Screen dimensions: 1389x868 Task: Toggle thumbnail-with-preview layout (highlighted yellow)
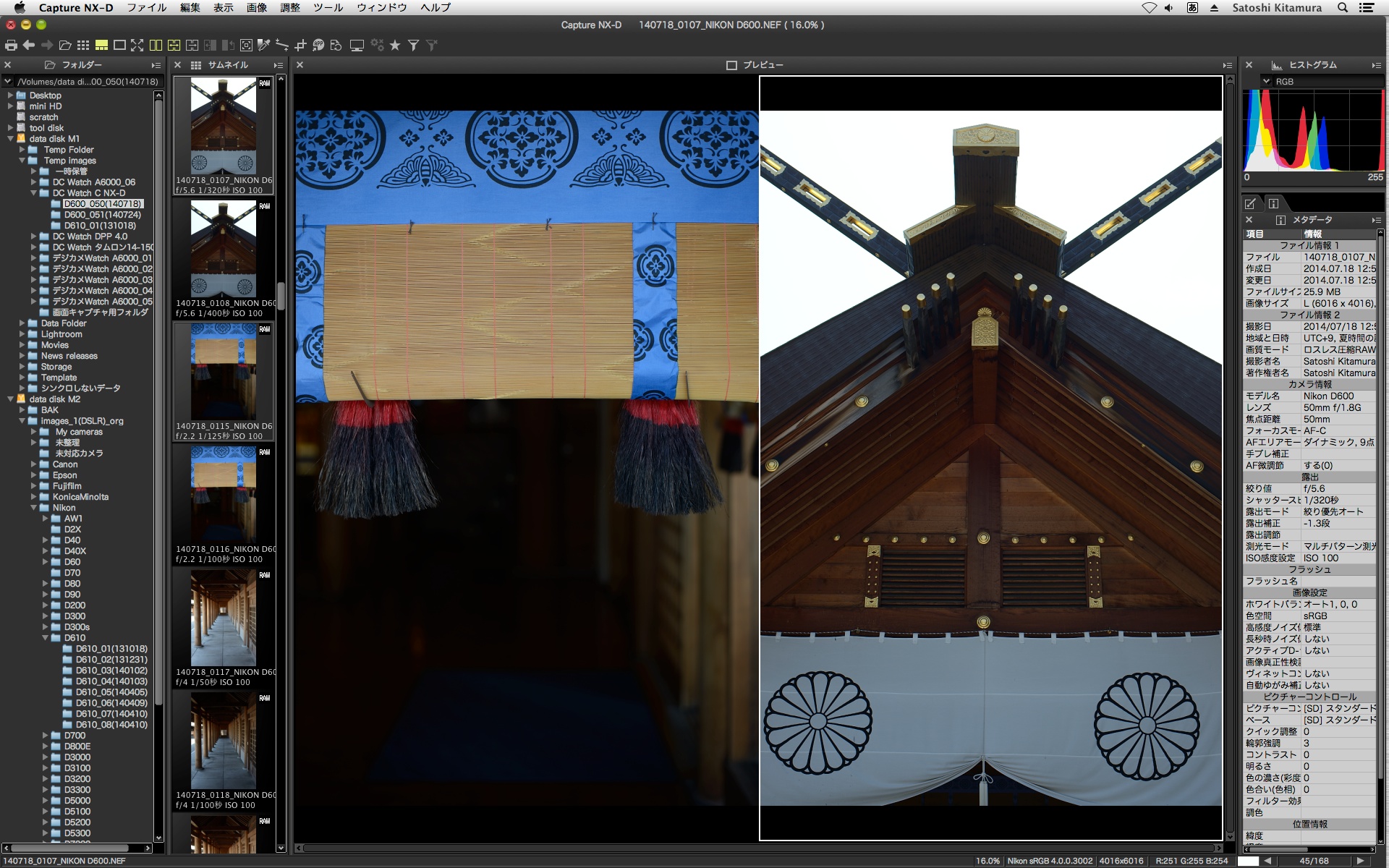(x=101, y=45)
